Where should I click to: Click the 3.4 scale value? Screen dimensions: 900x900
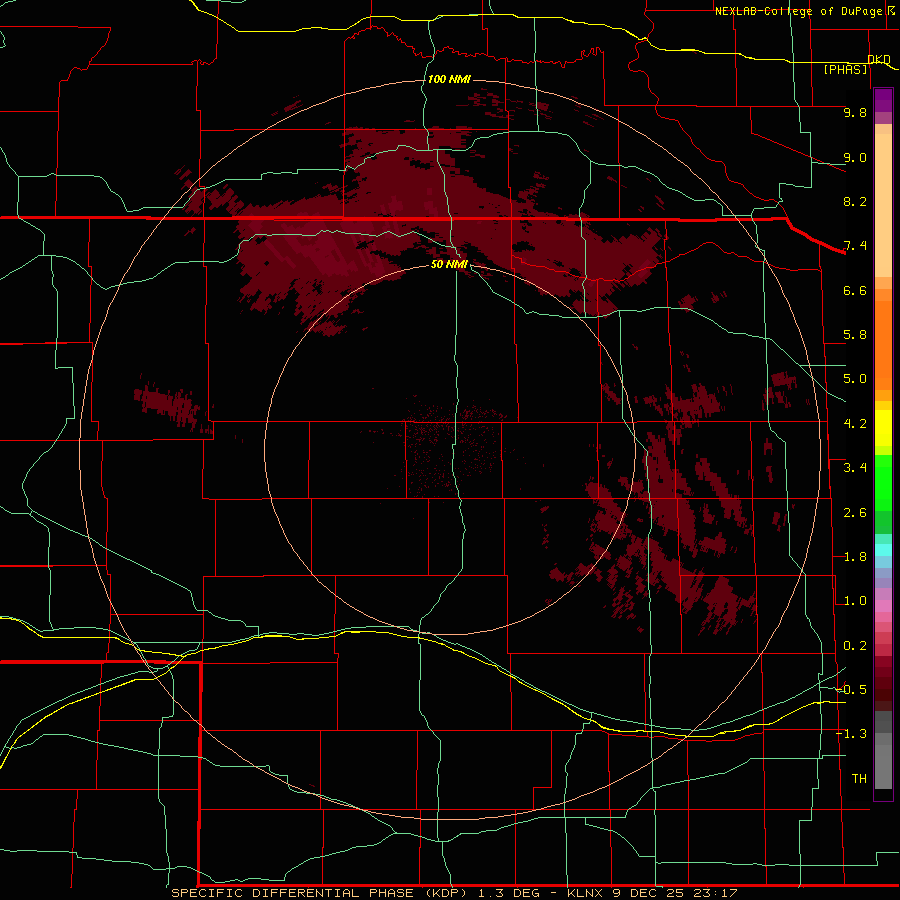[x=855, y=468]
